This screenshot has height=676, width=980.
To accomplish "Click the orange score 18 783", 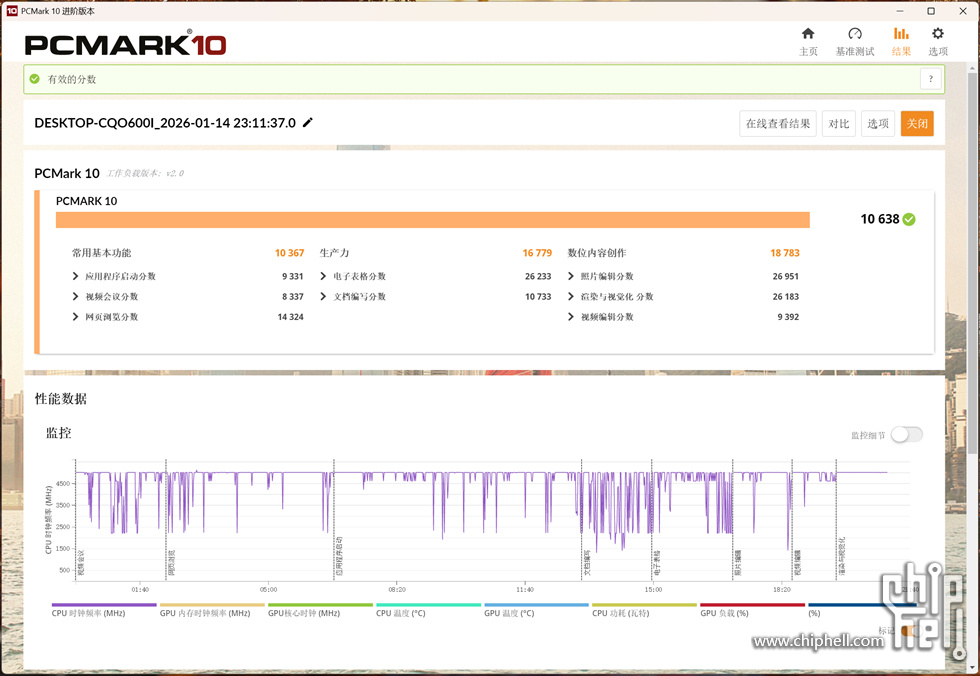I will point(784,253).
